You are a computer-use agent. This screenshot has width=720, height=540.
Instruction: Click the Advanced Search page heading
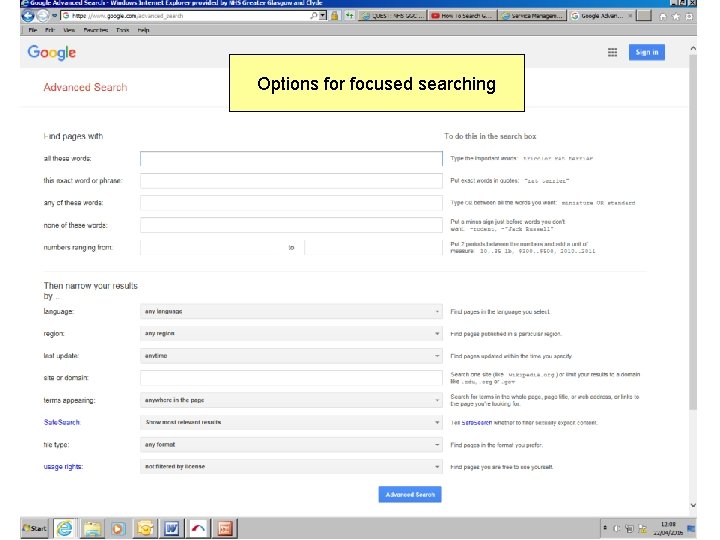[85, 87]
